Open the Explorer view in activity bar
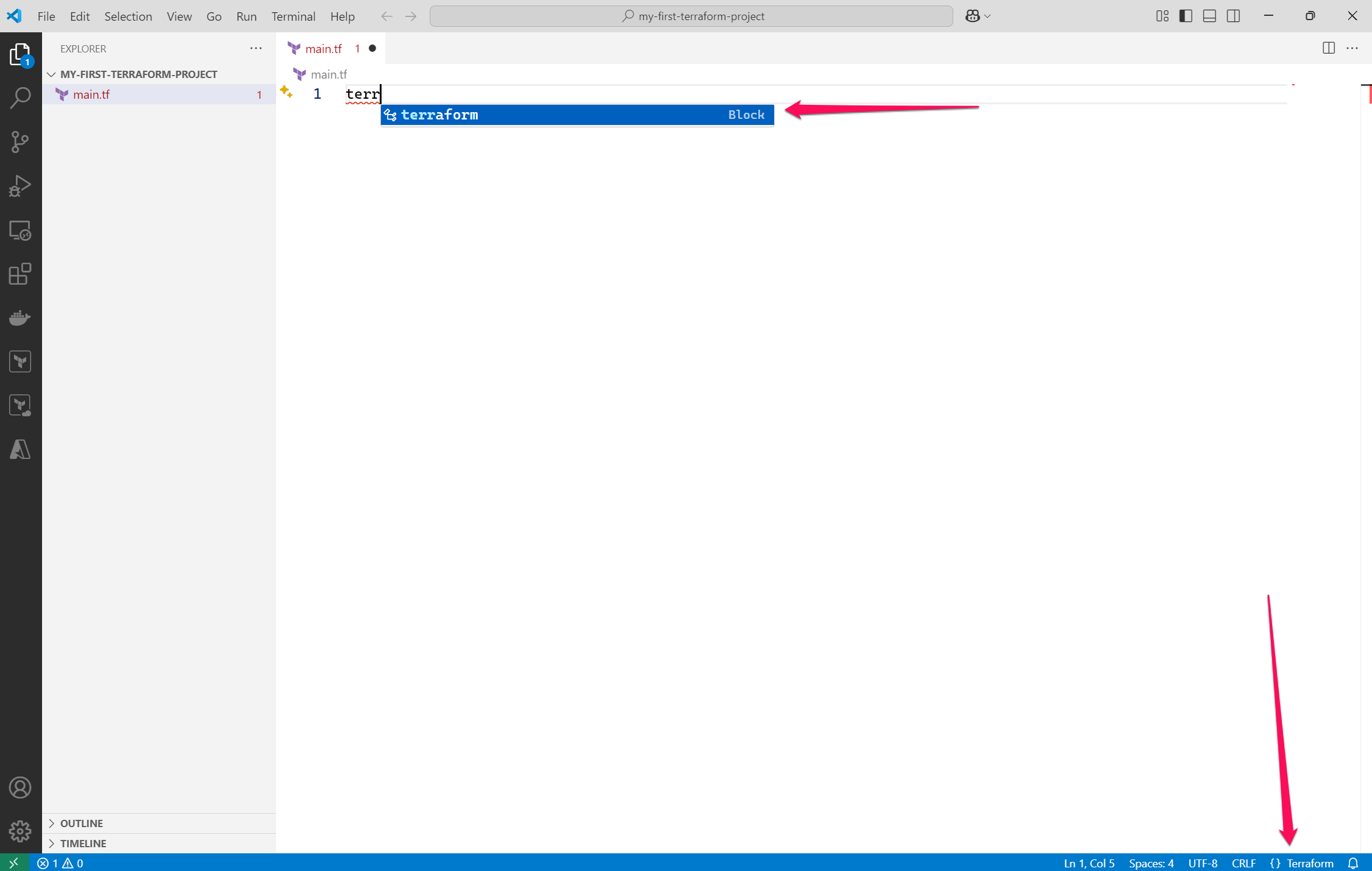 pyautogui.click(x=20, y=55)
